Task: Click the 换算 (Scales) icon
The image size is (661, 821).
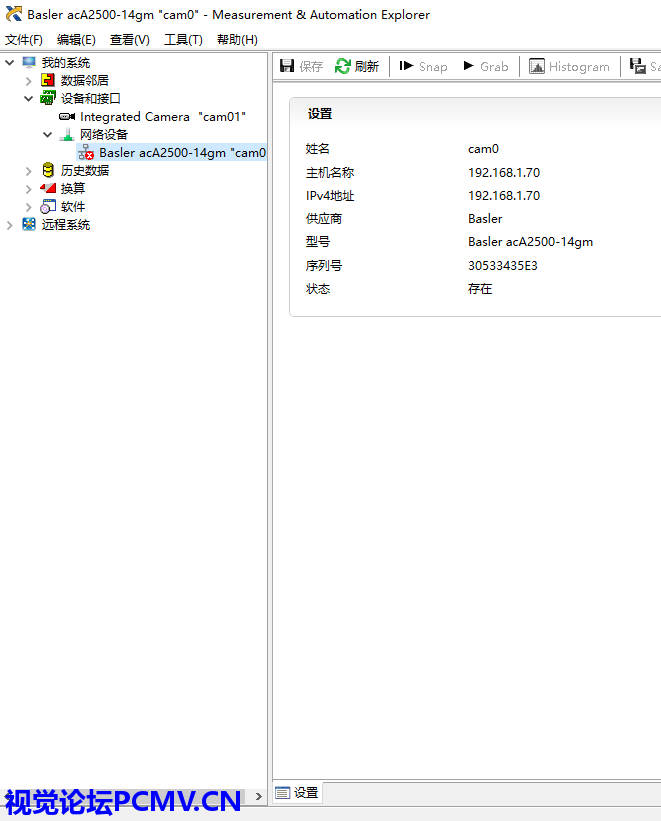Action: click(48, 189)
